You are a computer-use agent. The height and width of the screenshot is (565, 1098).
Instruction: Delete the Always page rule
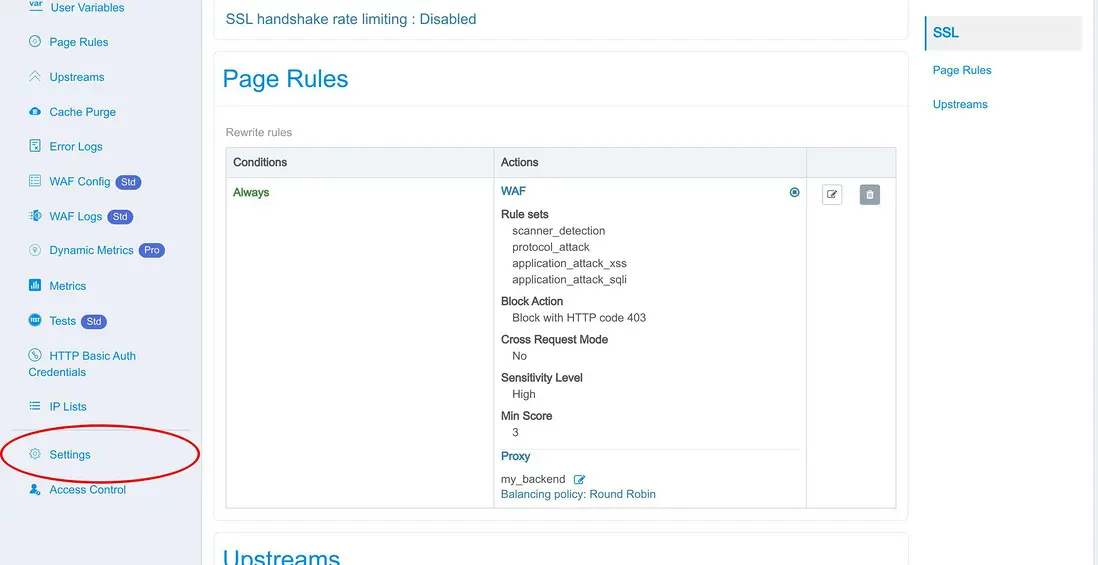coord(870,195)
